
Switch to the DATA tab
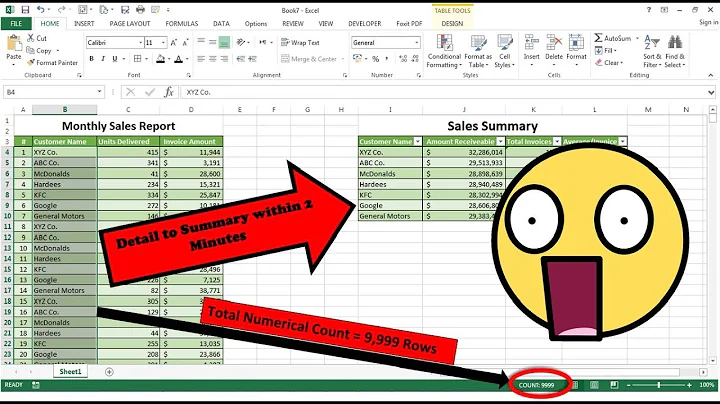click(x=221, y=23)
